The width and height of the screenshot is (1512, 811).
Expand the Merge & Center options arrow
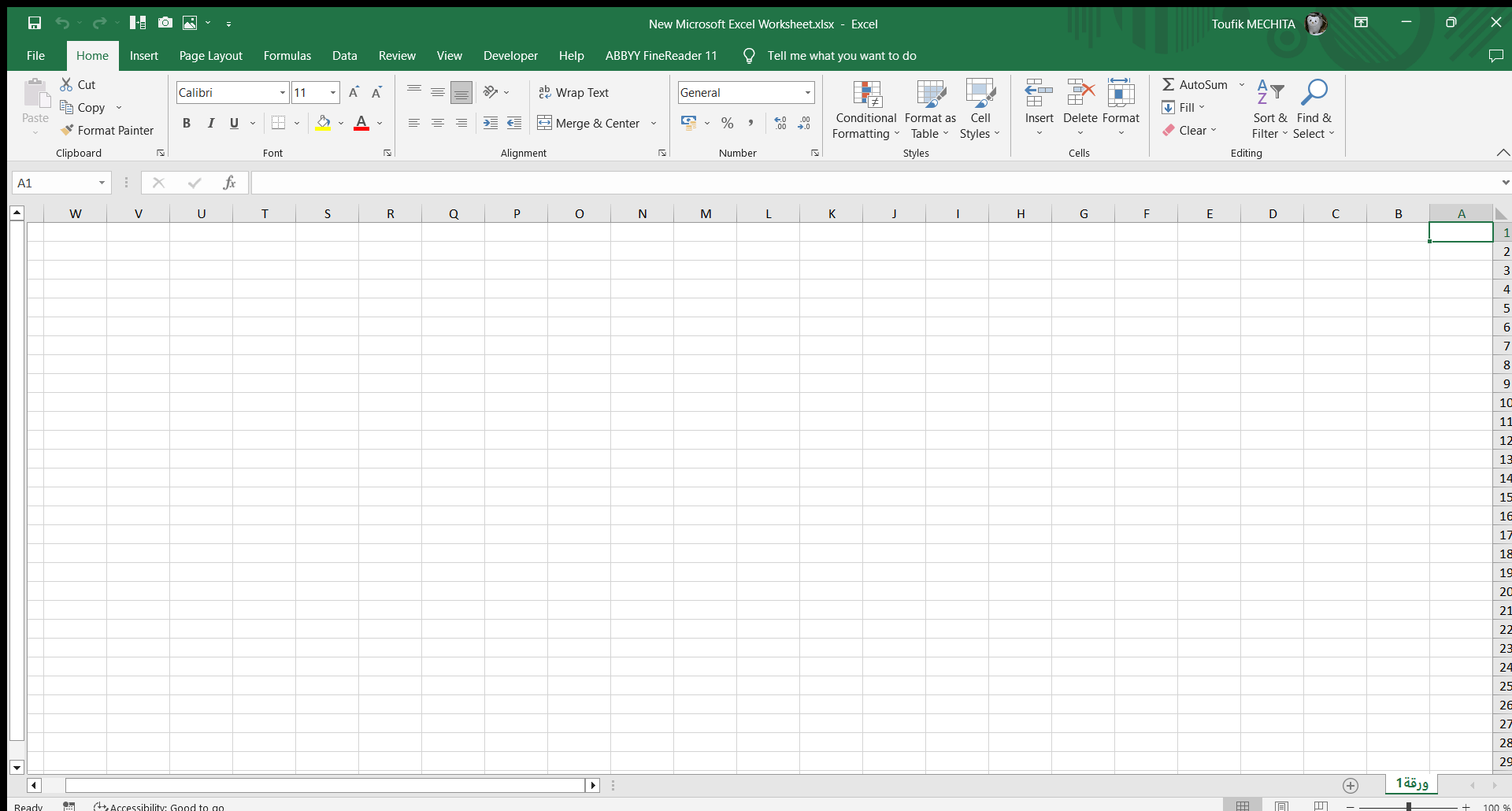[654, 123]
